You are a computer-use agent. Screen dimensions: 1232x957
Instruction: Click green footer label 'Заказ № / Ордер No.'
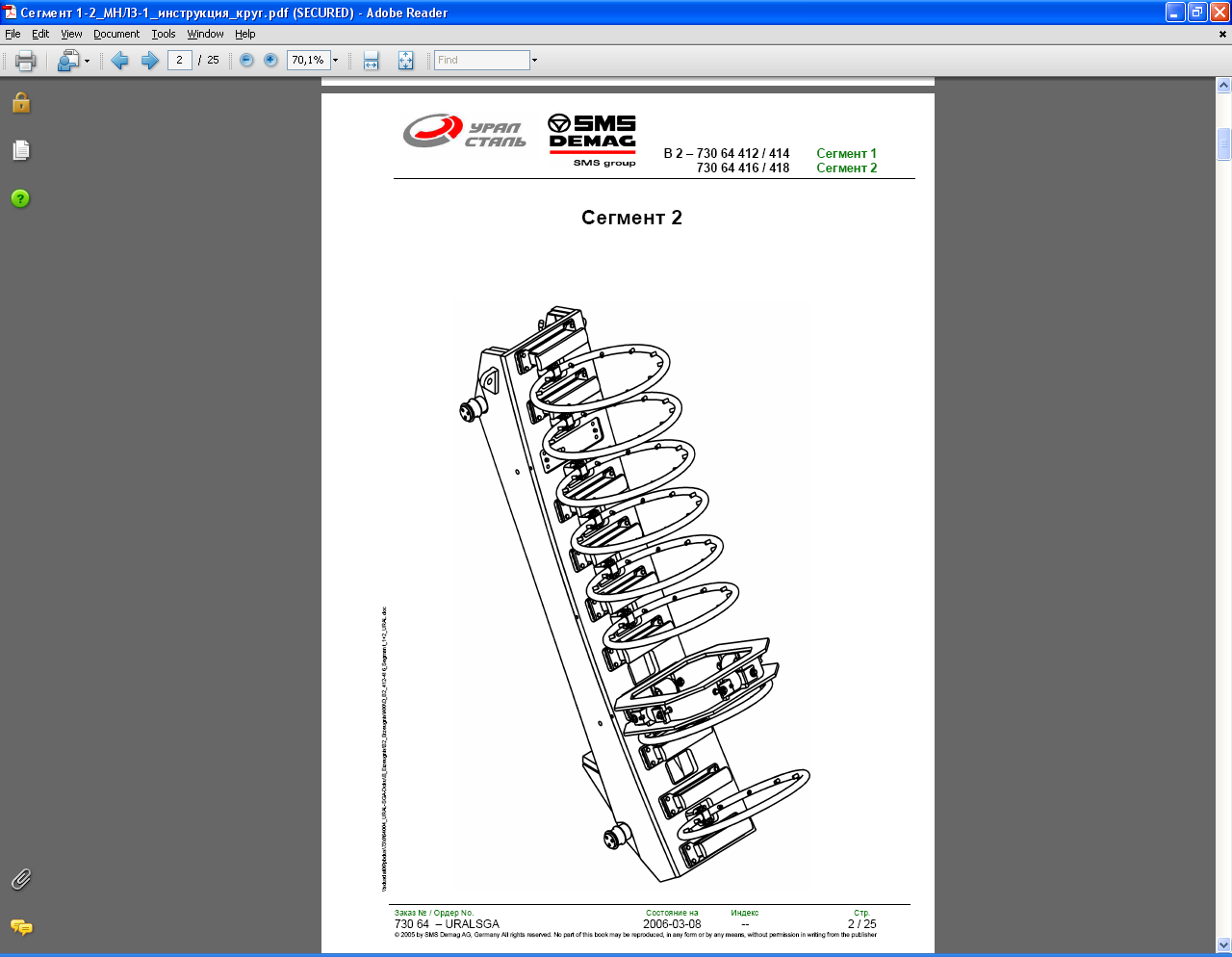click(434, 913)
